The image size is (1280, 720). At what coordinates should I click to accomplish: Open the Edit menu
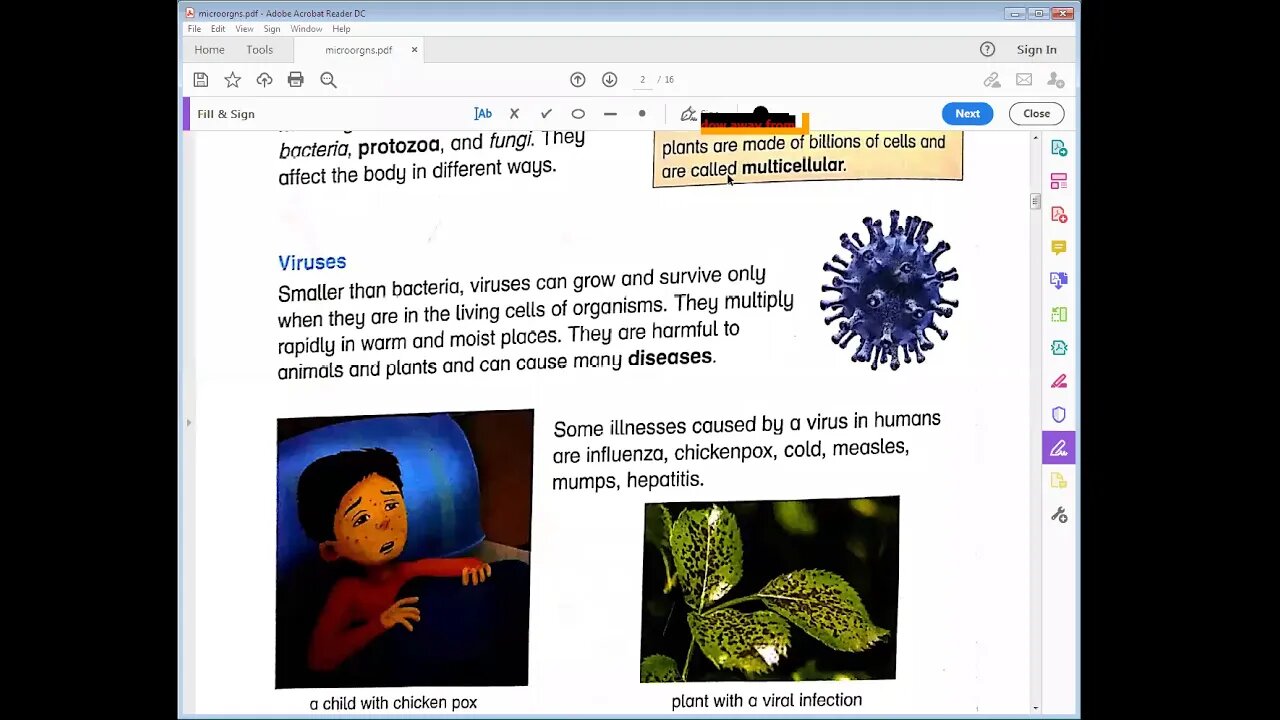coord(218,29)
